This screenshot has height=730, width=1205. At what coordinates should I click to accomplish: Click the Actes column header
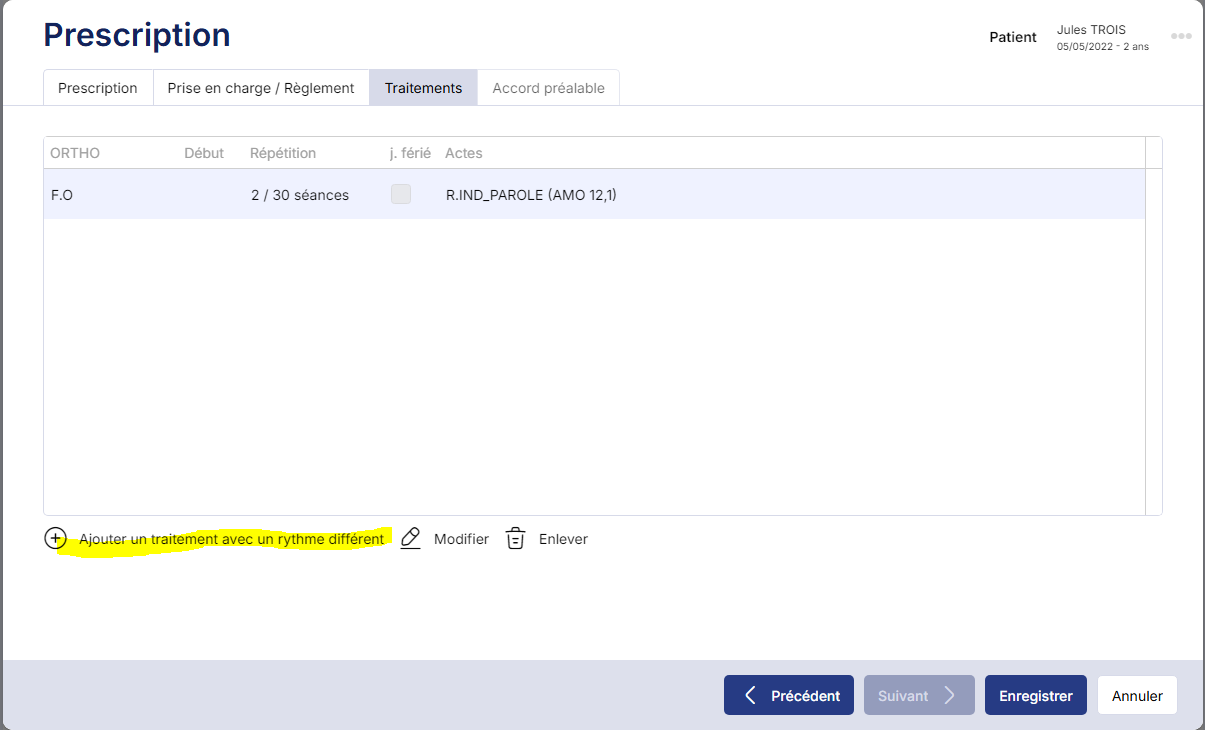(464, 153)
